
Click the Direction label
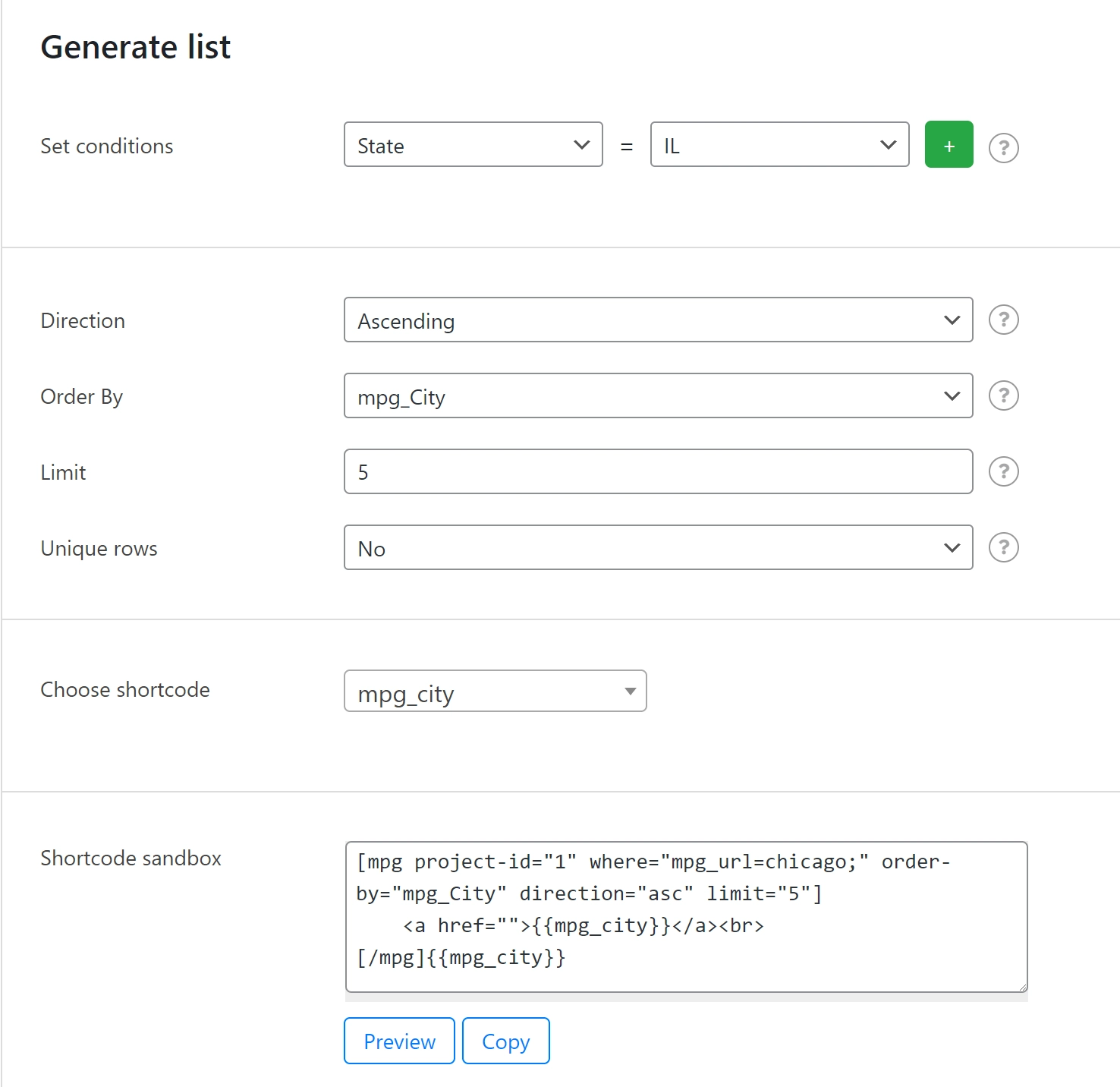tap(83, 320)
